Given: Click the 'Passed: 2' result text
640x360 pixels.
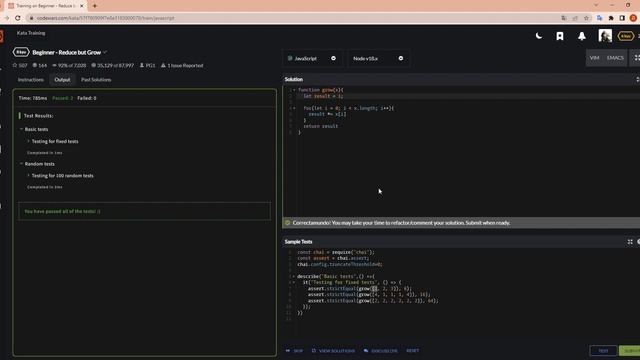Looking at the screenshot, I should click(62, 98).
